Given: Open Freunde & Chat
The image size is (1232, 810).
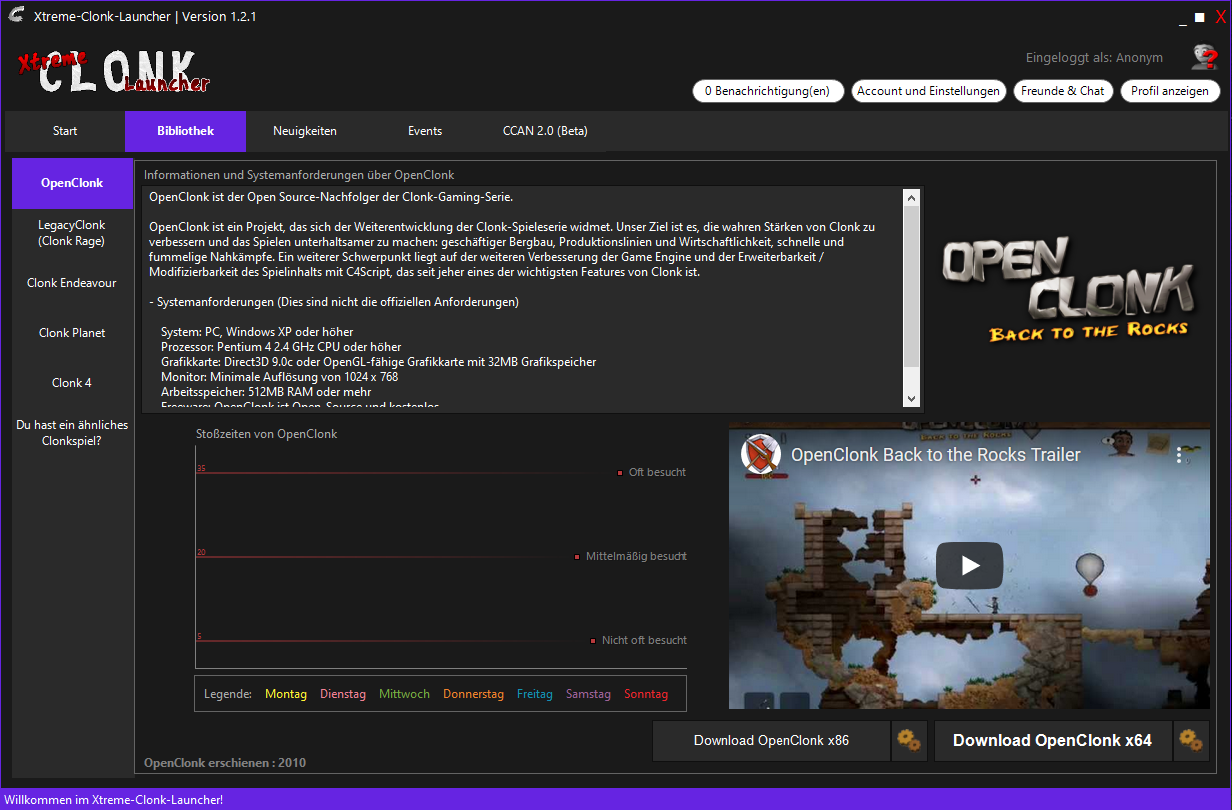Looking at the screenshot, I should click(x=1064, y=91).
